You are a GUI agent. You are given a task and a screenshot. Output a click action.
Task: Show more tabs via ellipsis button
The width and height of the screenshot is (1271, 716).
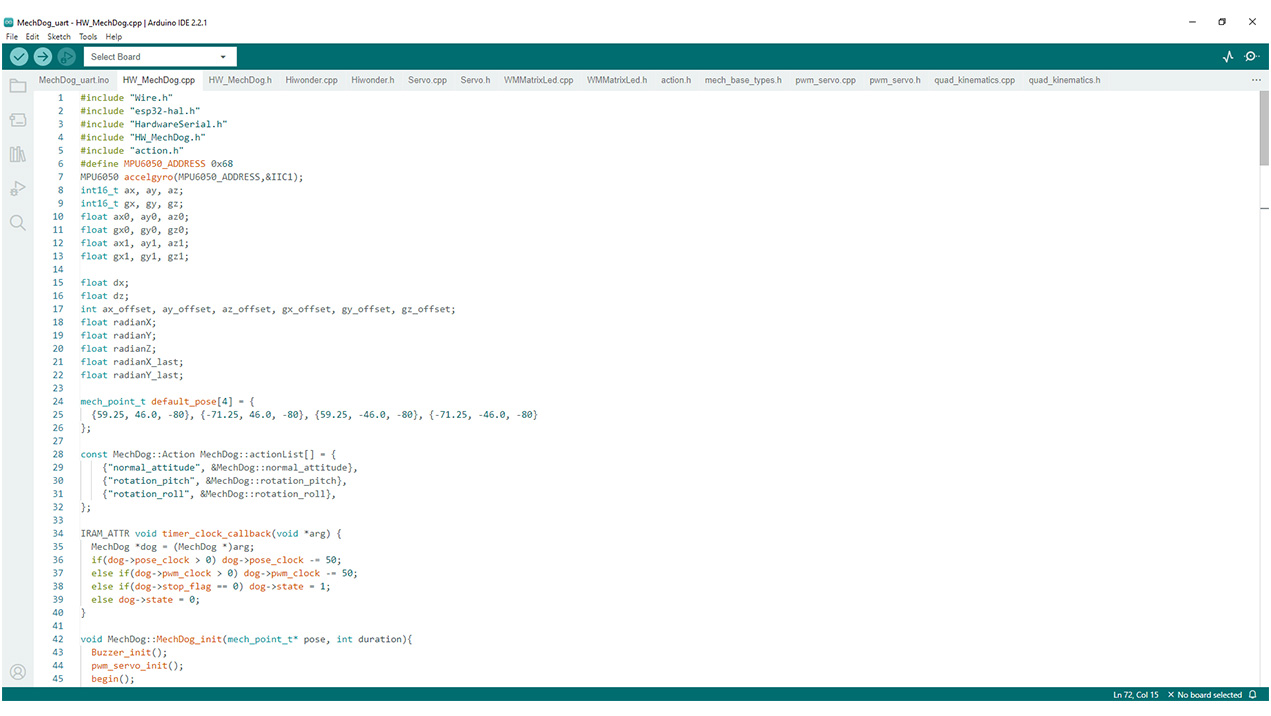pos(1256,80)
